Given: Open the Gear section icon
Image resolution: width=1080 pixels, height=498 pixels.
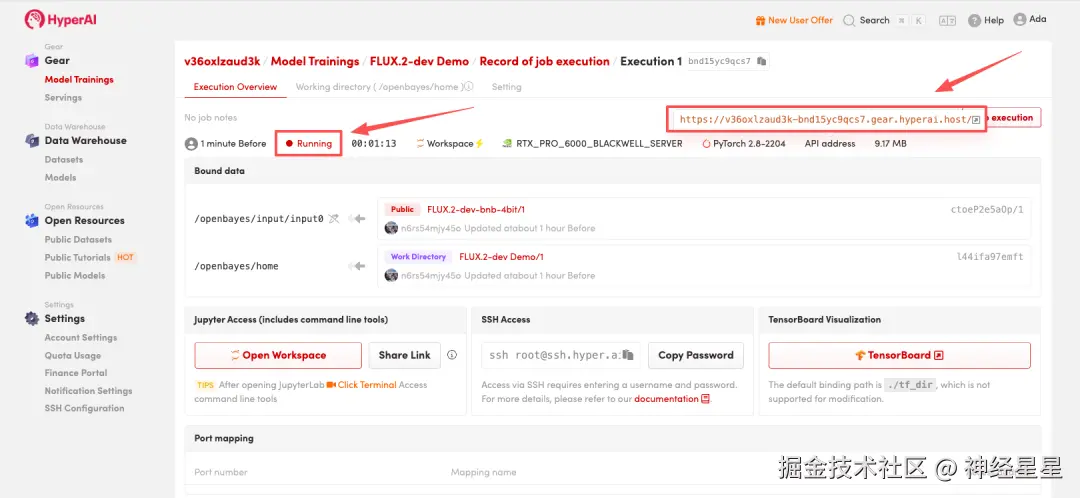Looking at the screenshot, I should coord(32,61).
